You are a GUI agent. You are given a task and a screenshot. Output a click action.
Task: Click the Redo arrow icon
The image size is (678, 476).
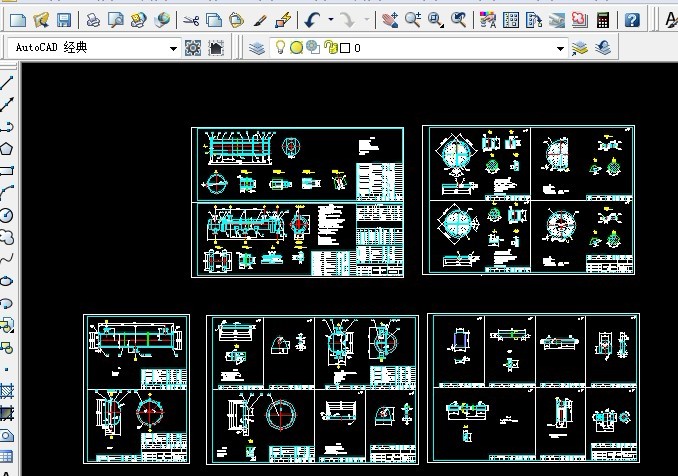(x=347, y=20)
